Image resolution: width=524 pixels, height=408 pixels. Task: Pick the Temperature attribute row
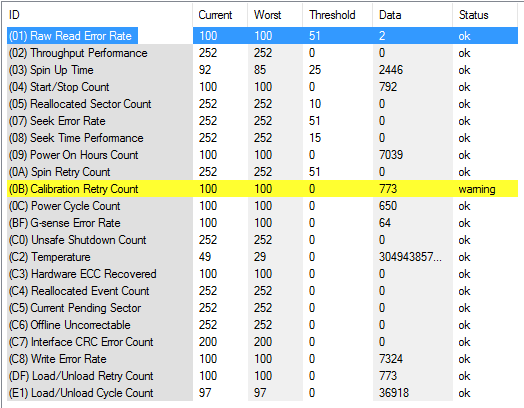click(262, 257)
